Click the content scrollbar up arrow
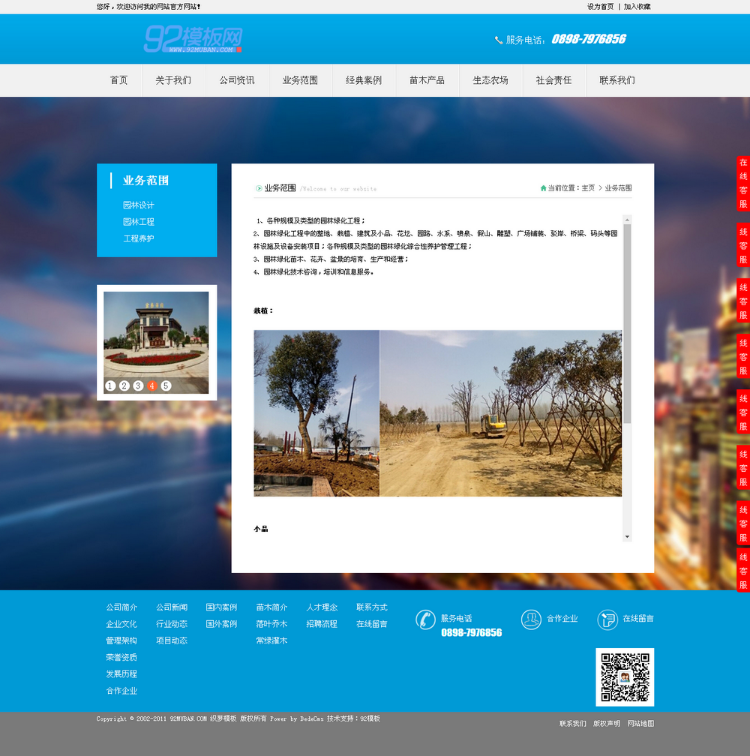750x756 pixels. (627, 220)
